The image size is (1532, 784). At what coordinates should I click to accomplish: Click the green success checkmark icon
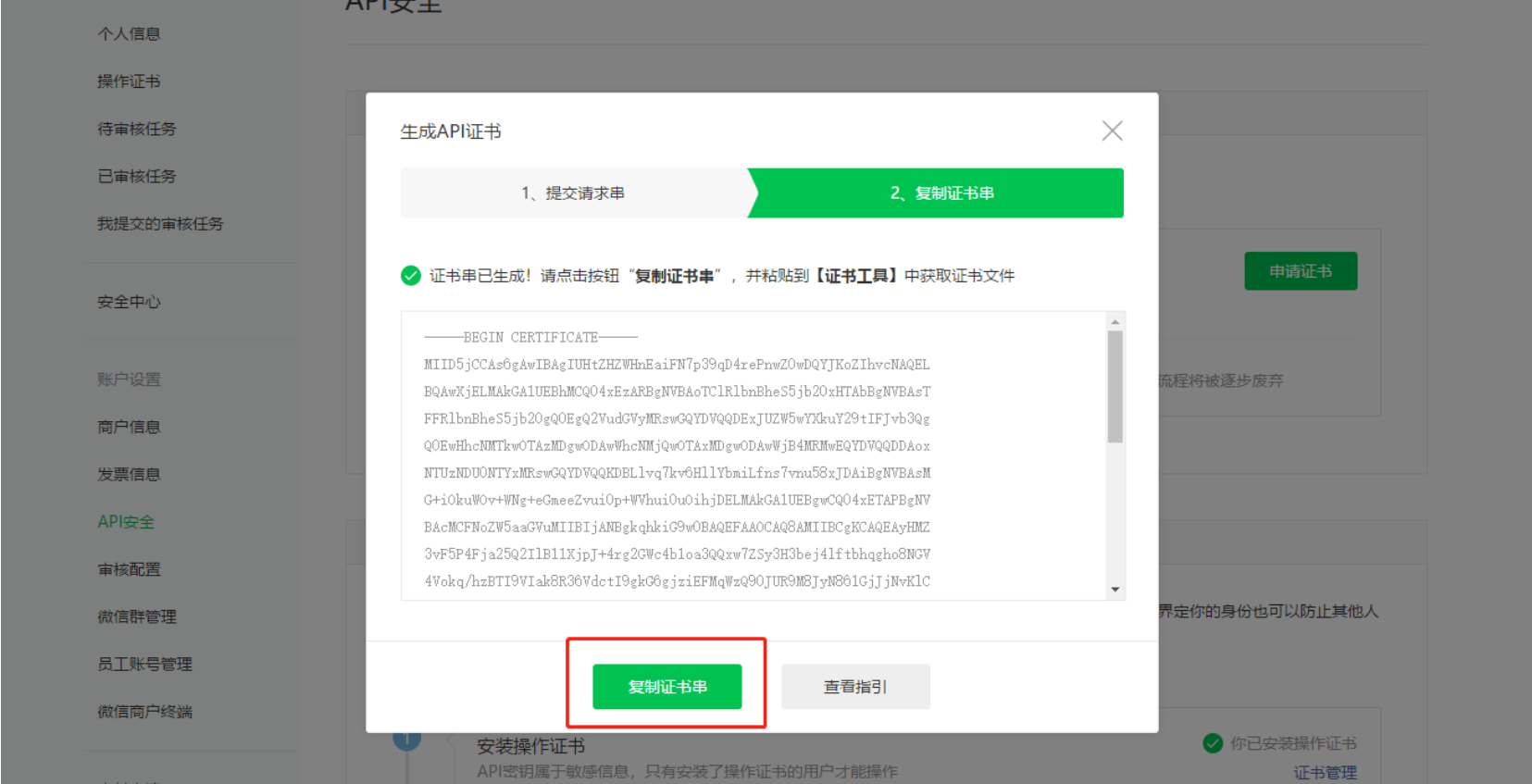pos(411,275)
